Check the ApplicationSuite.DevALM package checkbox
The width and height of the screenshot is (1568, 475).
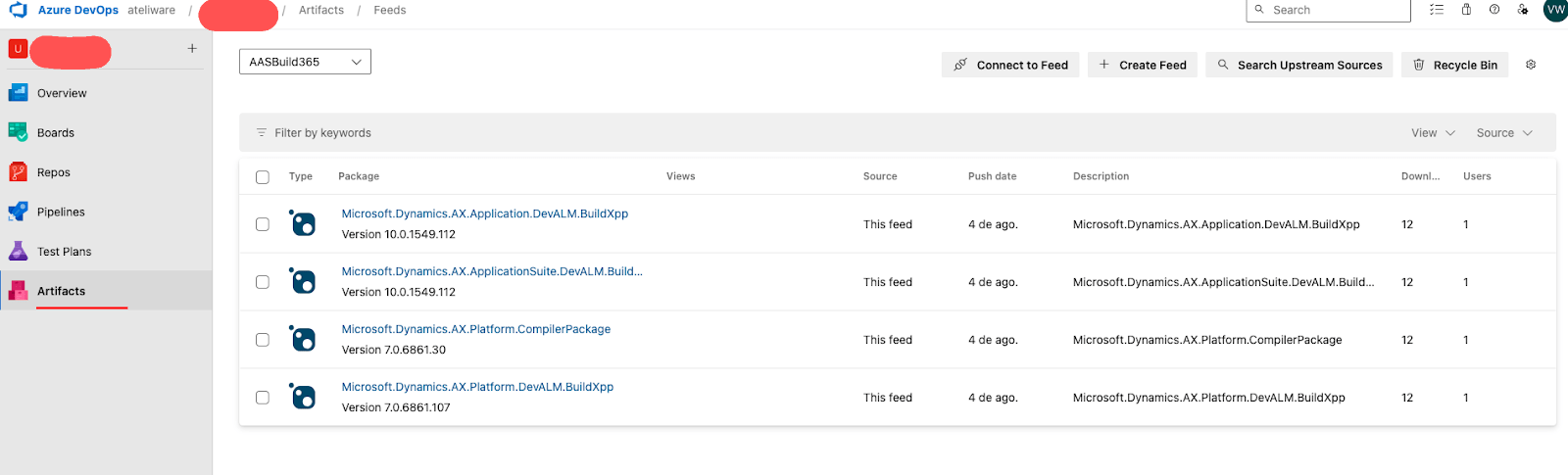[x=263, y=282]
